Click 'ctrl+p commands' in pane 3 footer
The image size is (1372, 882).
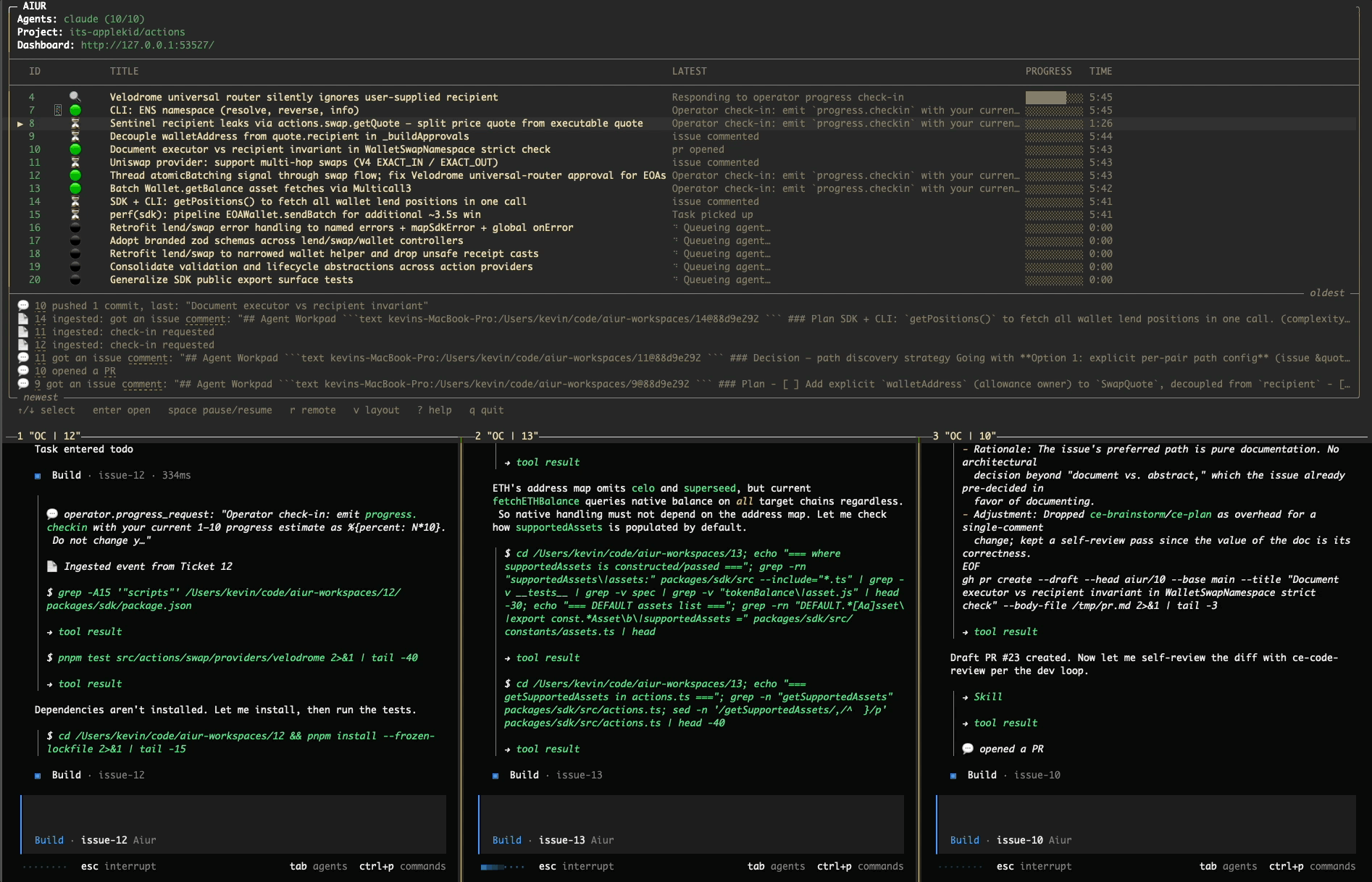click(1313, 866)
